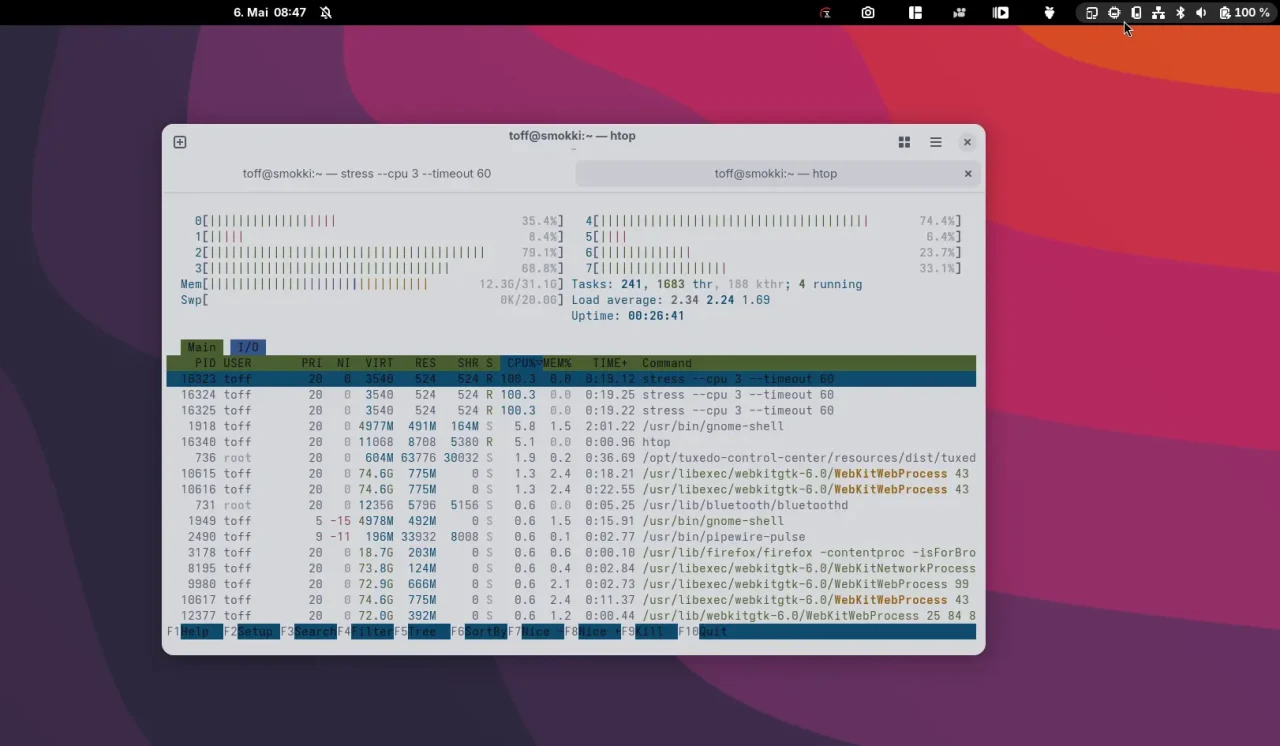Click the wired network icon in tray

pos(1158,13)
